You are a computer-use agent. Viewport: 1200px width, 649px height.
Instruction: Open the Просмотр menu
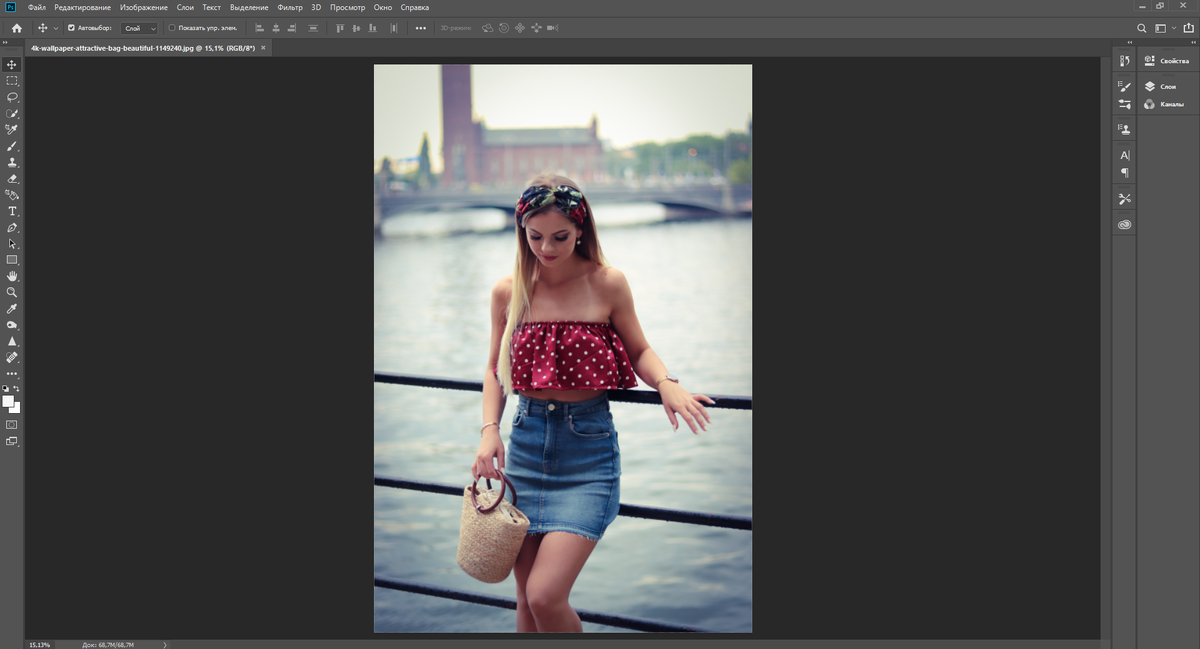(348, 7)
